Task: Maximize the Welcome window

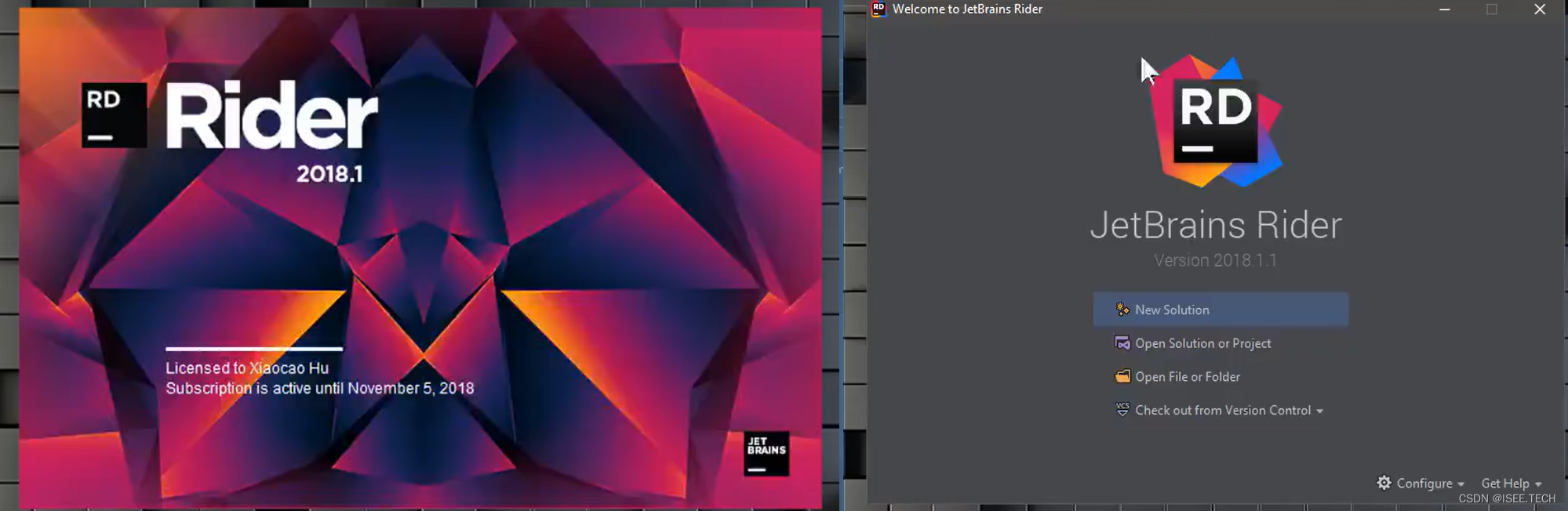Action: pos(1492,9)
